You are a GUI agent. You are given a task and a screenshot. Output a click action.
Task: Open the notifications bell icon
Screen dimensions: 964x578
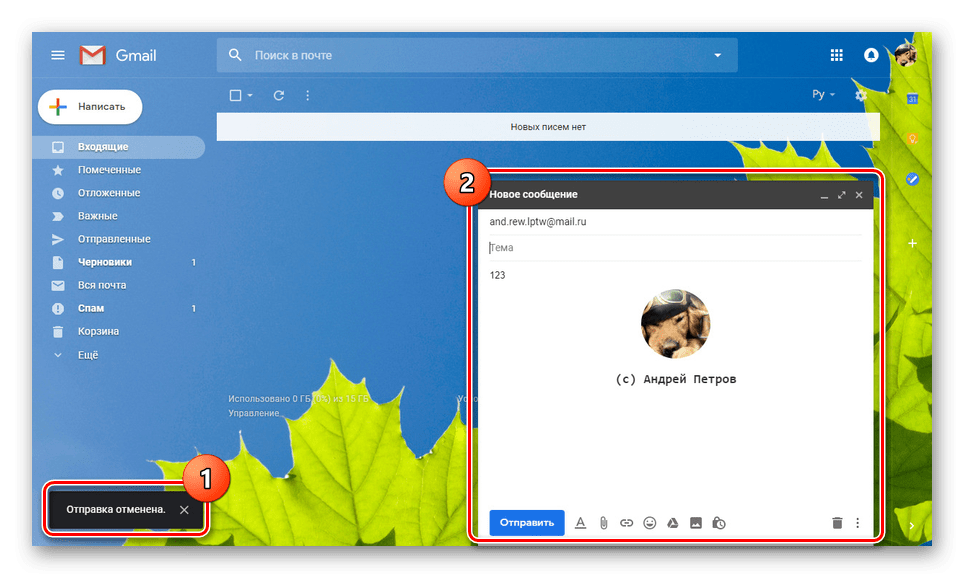point(871,55)
